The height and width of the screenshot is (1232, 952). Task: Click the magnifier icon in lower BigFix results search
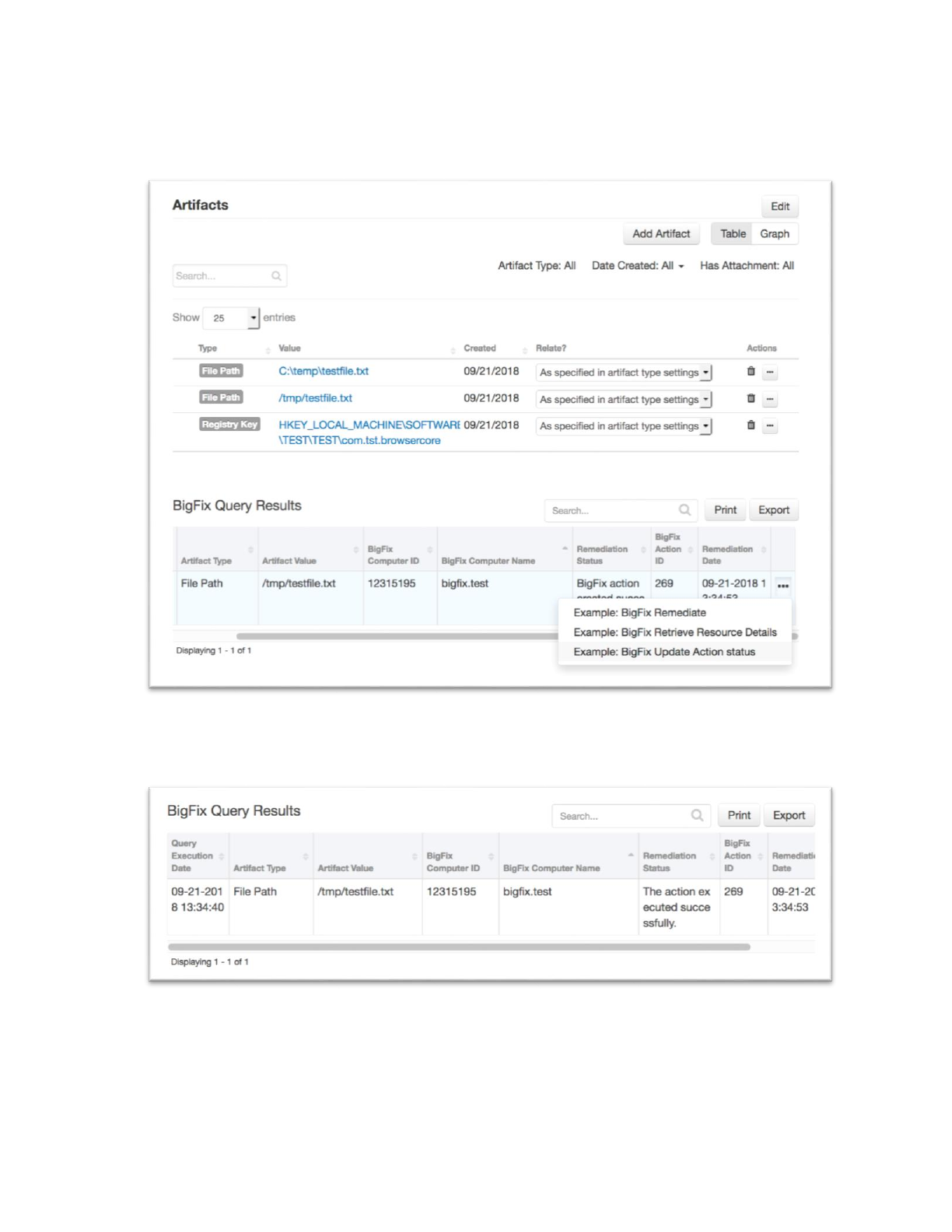coord(697,815)
